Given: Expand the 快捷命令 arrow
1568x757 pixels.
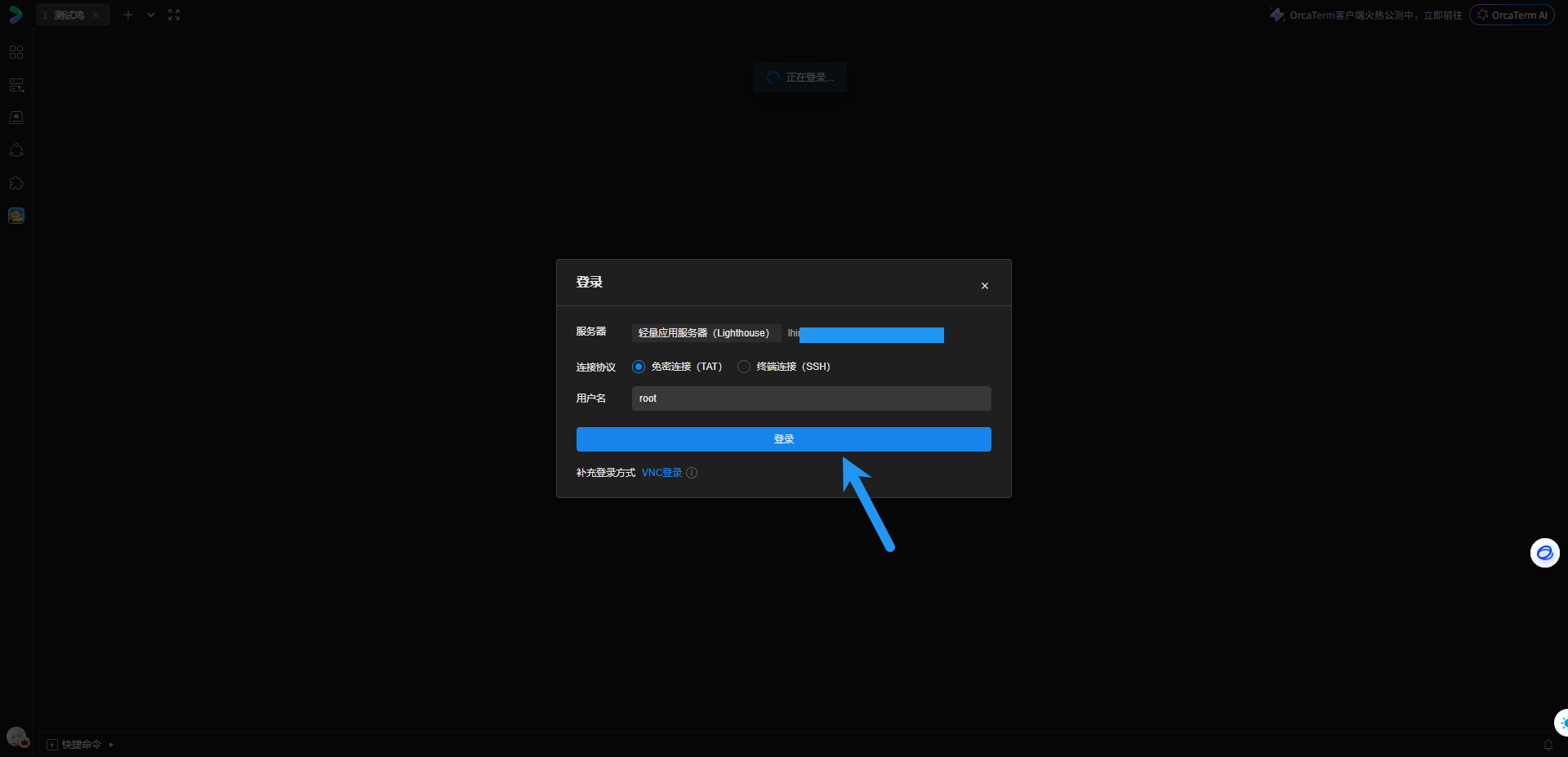Looking at the screenshot, I should (x=111, y=745).
